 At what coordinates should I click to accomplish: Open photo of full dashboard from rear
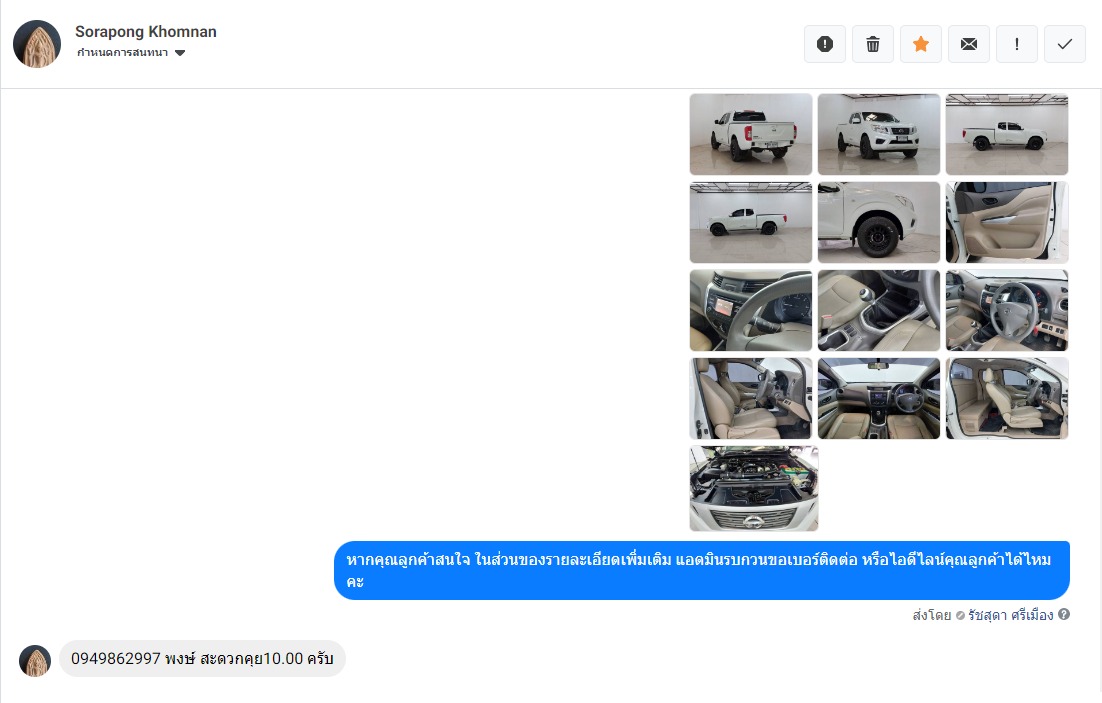tap(879, 398)
